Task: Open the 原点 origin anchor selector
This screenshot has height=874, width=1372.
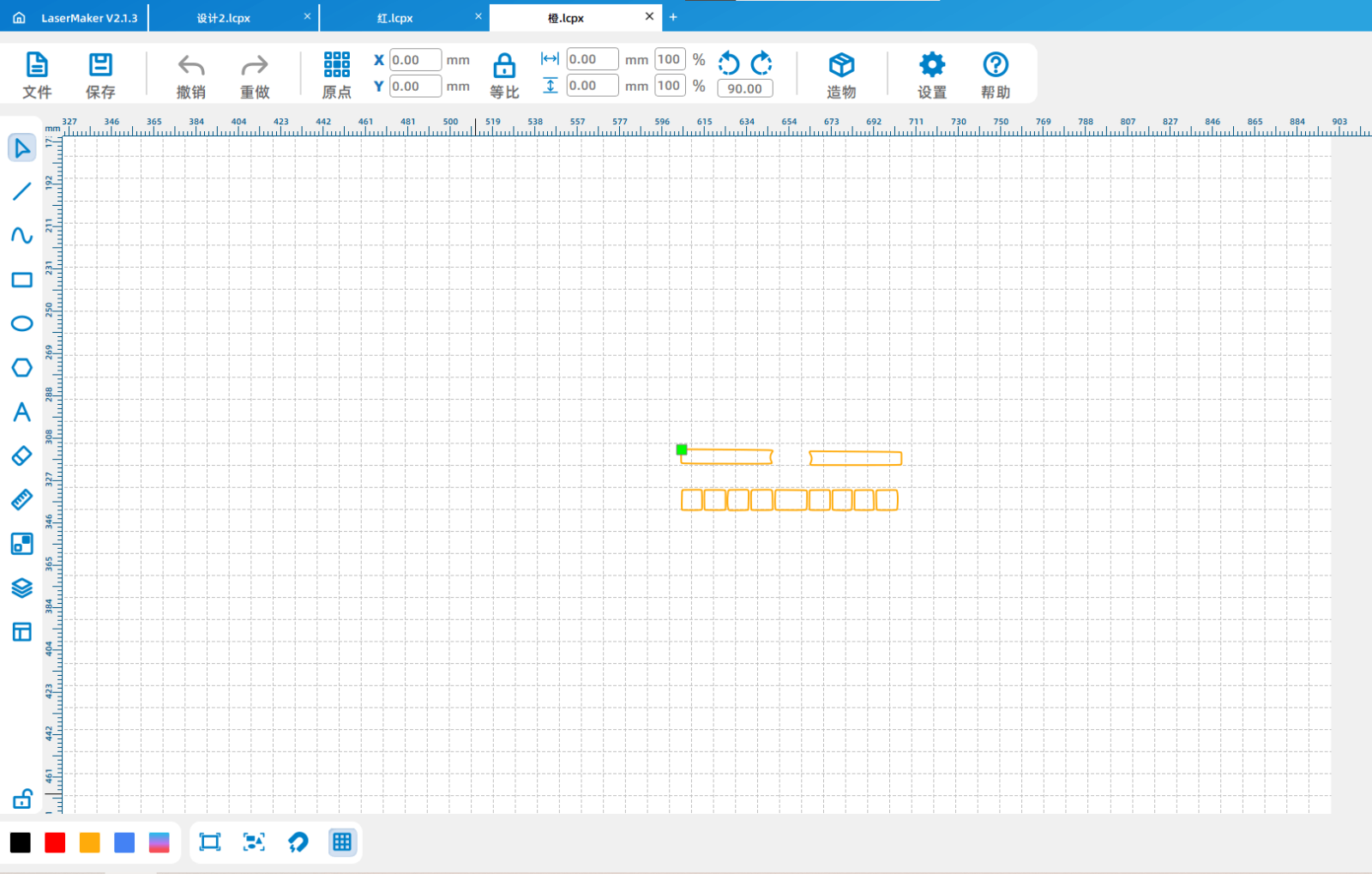Action: click(336, 75)
